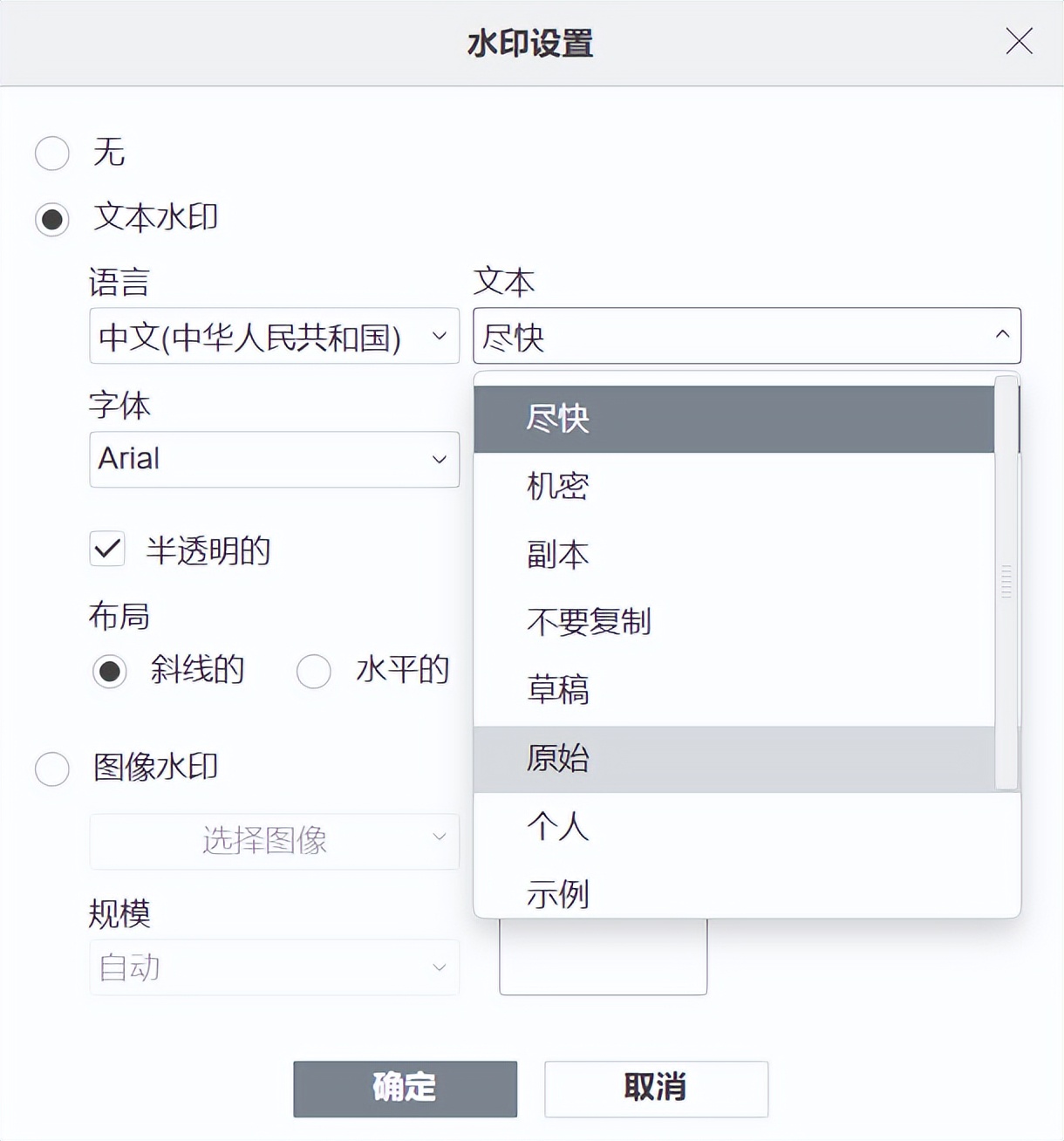Select the 图像水印 image watermark option

pyautogui.click(x=51, y=769)
